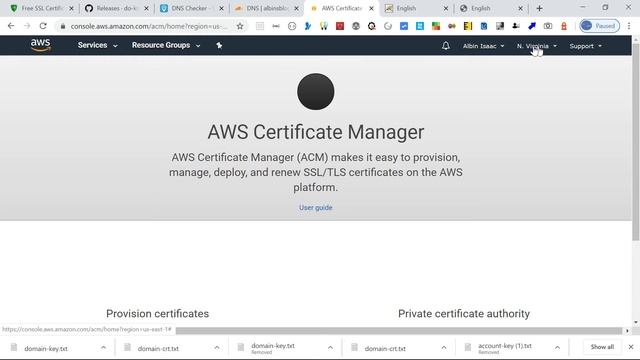Go back to previous page
Viewport: 640px width, 360px height.
click(x=11, y=26)
